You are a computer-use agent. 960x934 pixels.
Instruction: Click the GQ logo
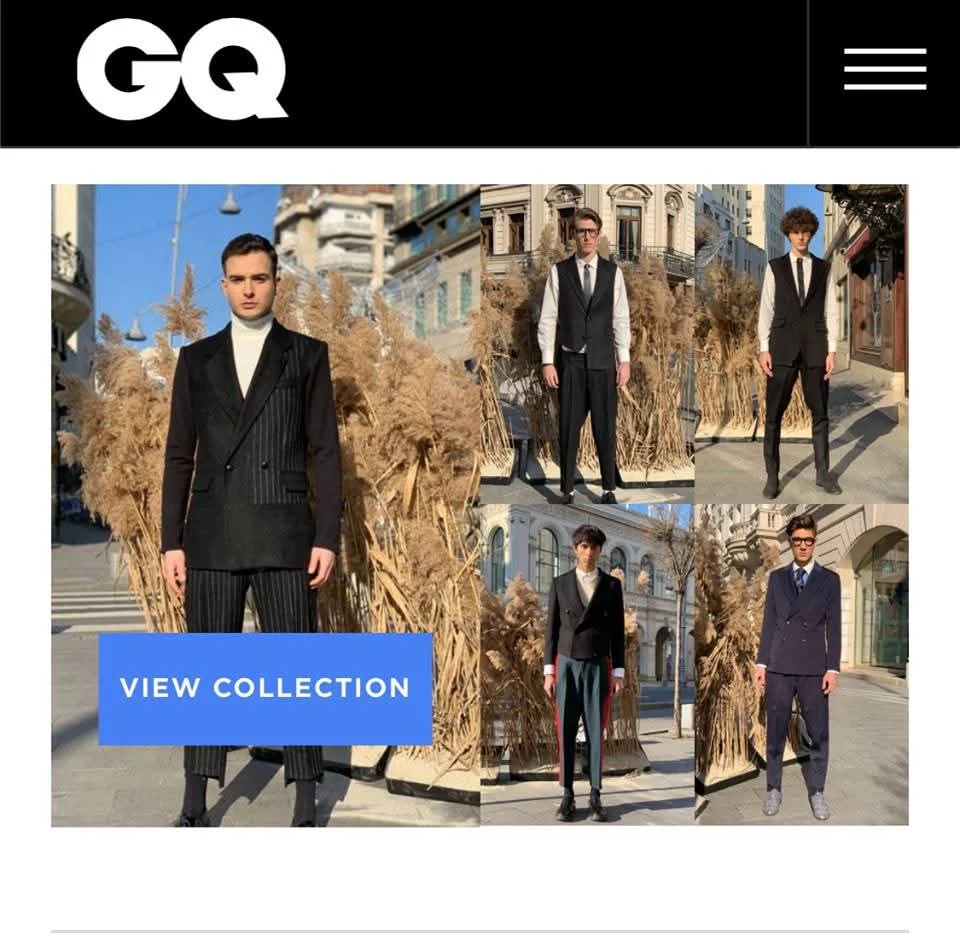click(182, 69)
